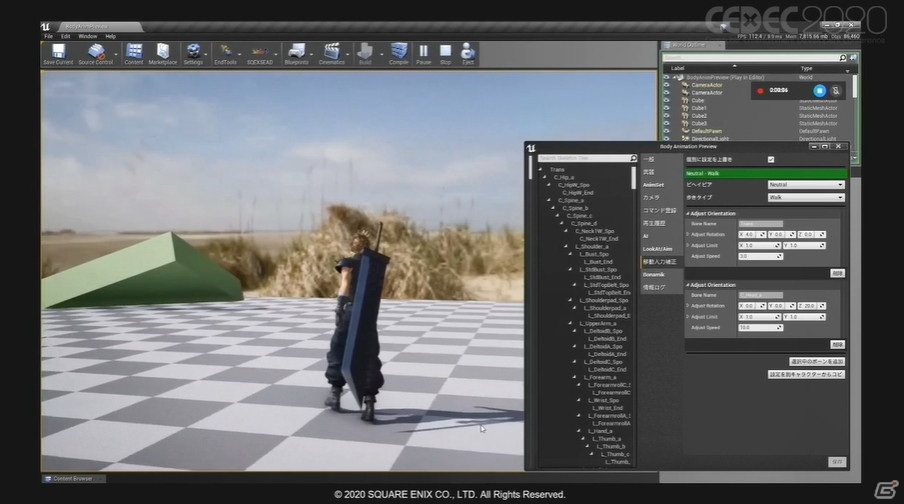The height and width of the screenshot is (504, 904).
Task: Open Blueprints dropdown arrow in toolbar
Action: (x=311, y=54)
